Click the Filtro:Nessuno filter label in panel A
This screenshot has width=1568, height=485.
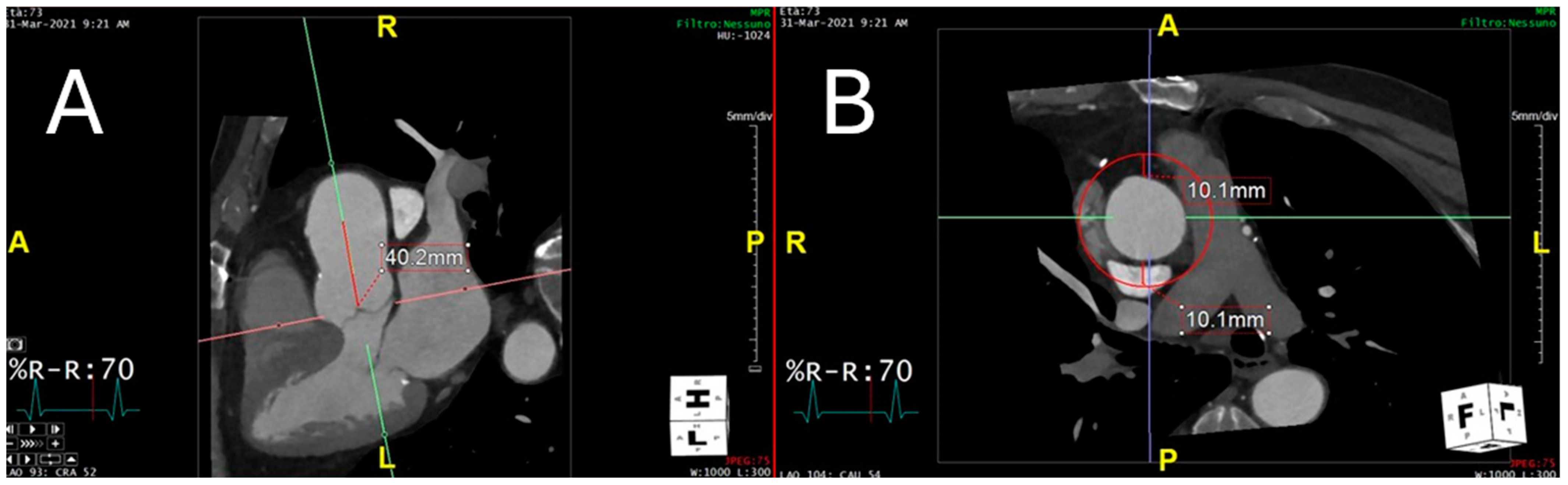click(723, 24)
